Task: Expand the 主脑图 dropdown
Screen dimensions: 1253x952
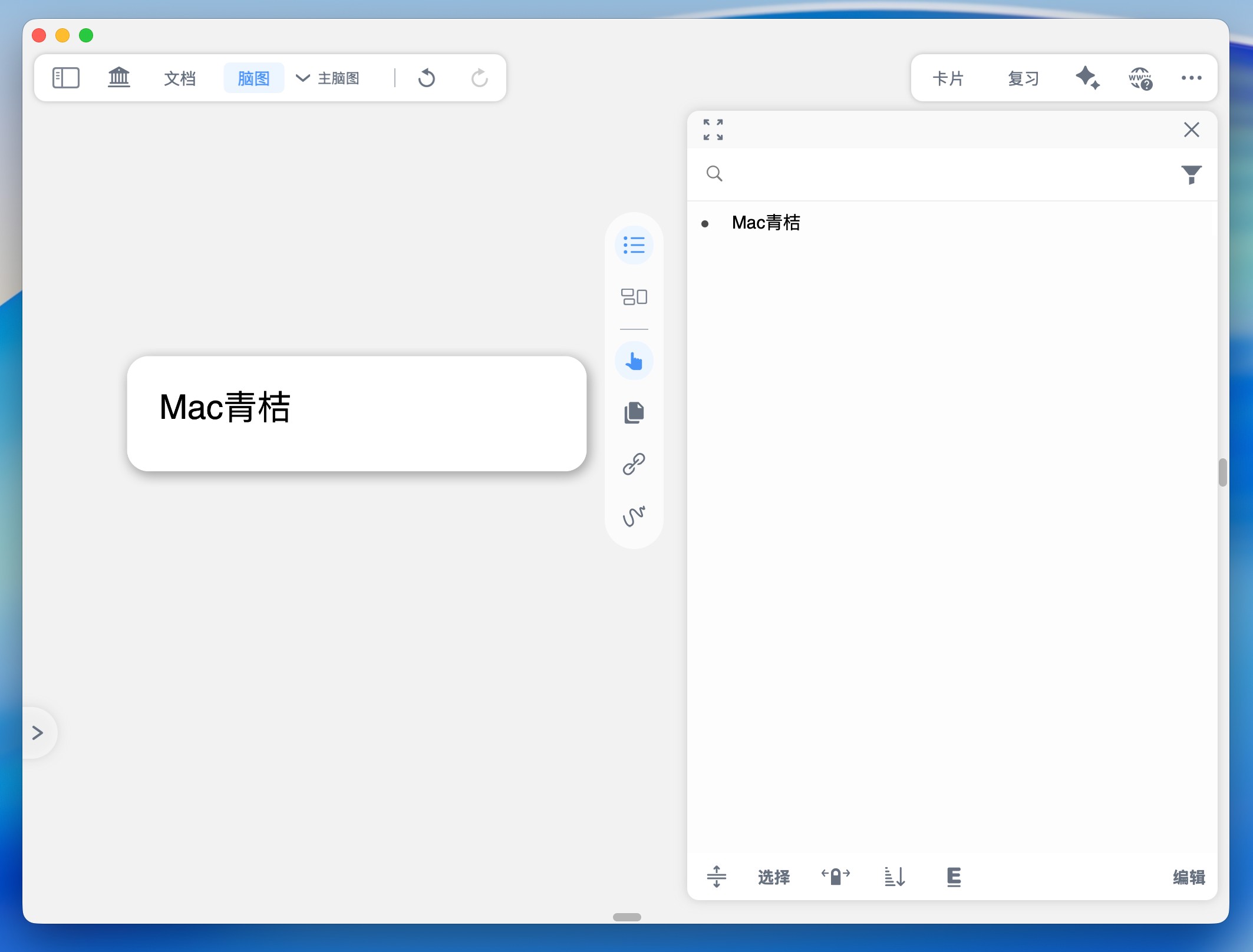Action: 328,78
